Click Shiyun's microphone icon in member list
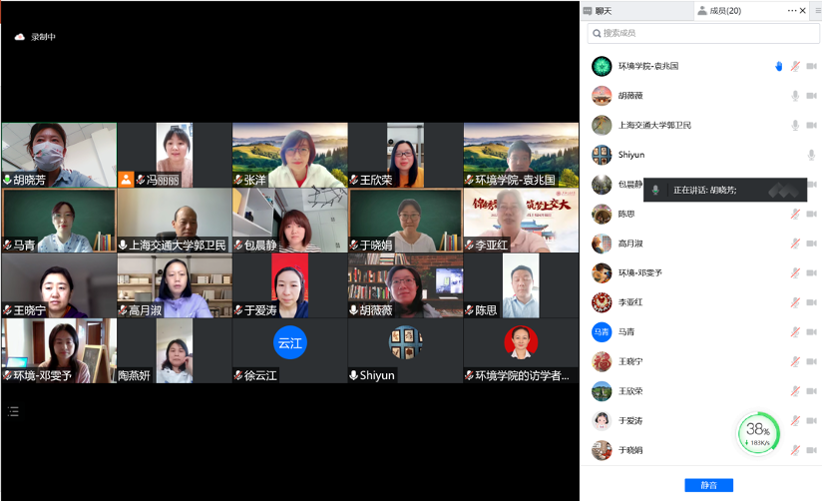Viewport: 822px width, 502px height. coord(811,155)
